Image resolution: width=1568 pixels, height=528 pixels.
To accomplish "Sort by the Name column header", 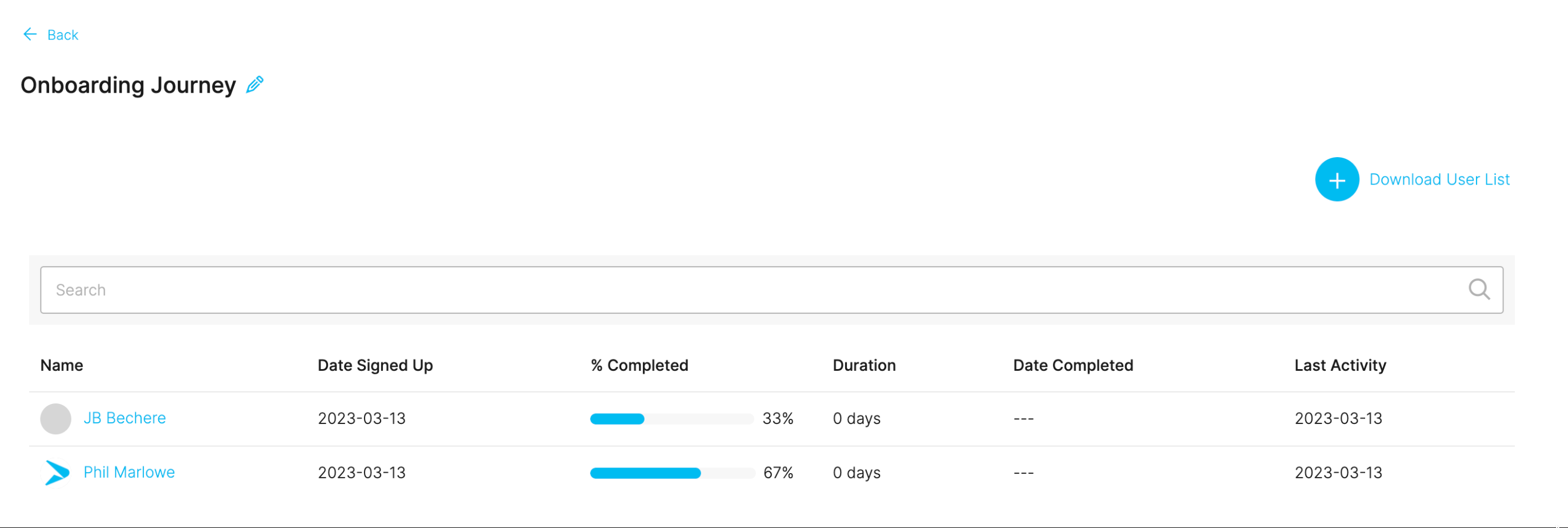I will click(x=62, y=365).
